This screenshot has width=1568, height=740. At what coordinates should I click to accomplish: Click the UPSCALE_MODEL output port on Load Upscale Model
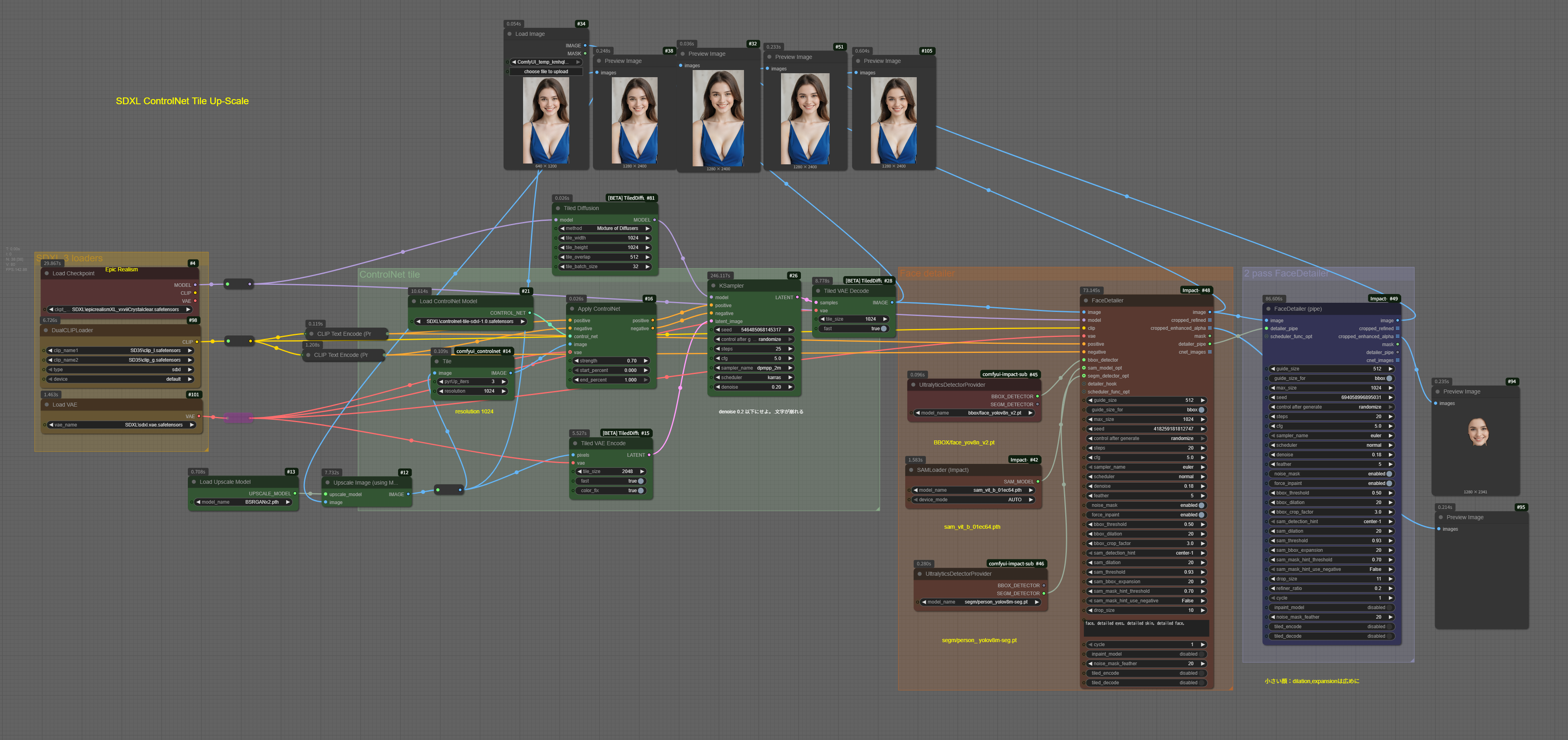coord(295,494)
